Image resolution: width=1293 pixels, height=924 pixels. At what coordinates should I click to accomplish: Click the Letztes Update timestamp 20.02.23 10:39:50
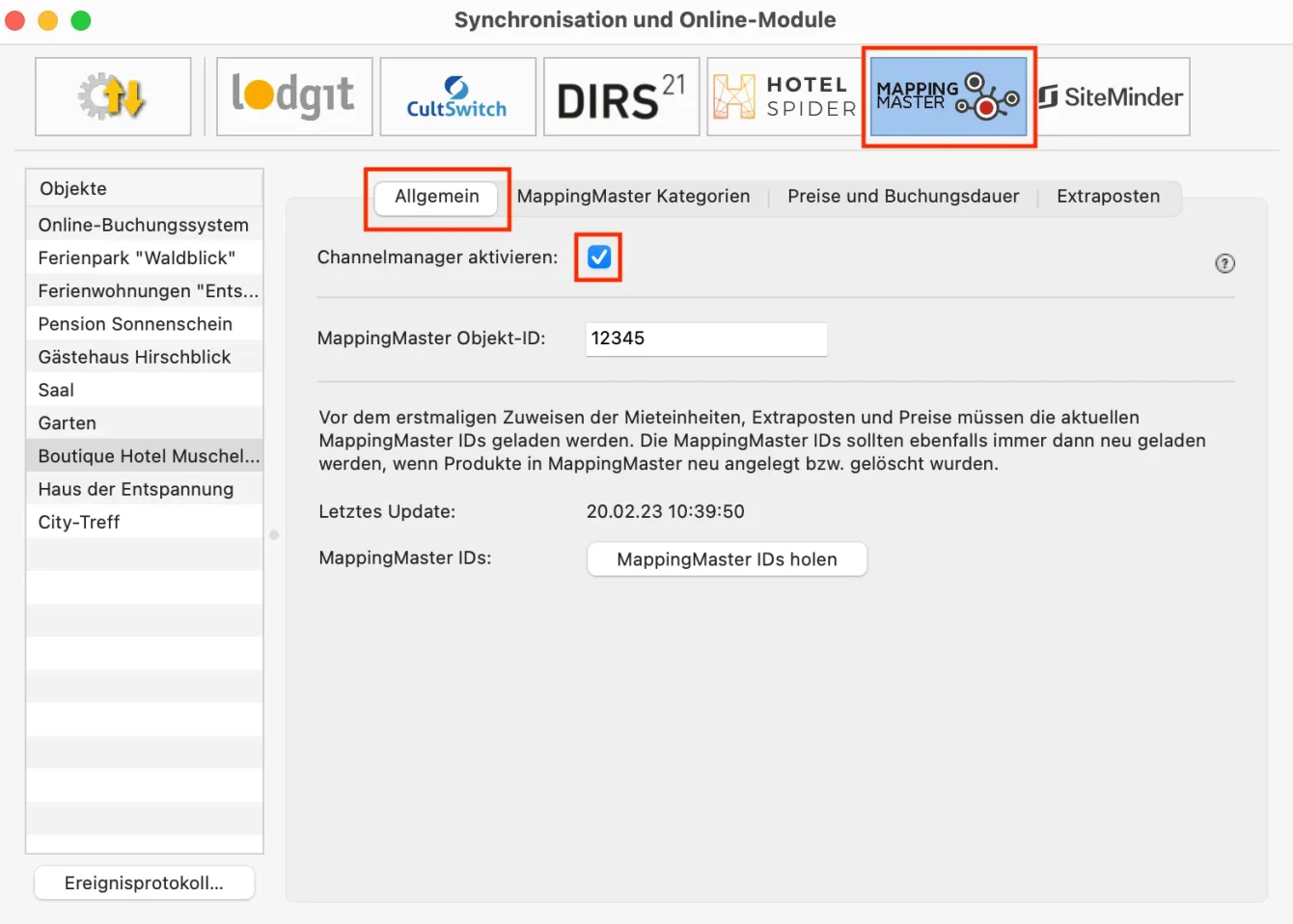pyautogui.click(x=666, y=511)
